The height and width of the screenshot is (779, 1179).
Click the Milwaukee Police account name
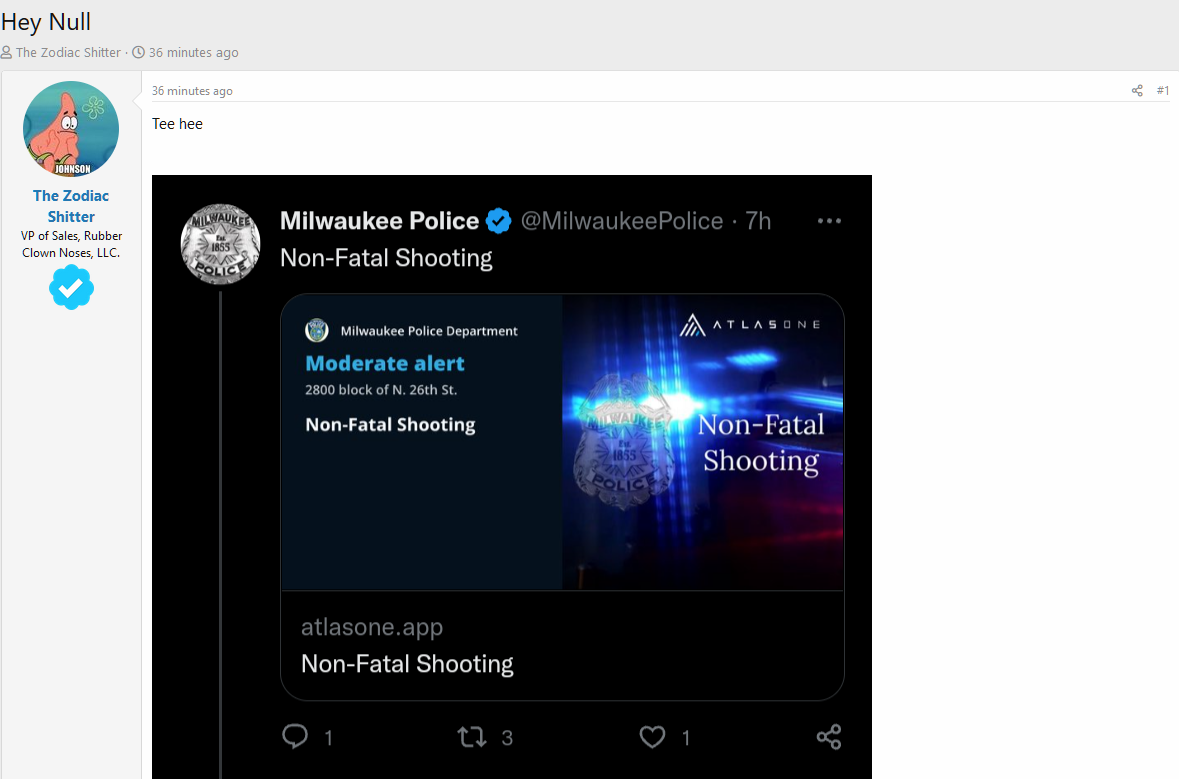coord(379,220)
